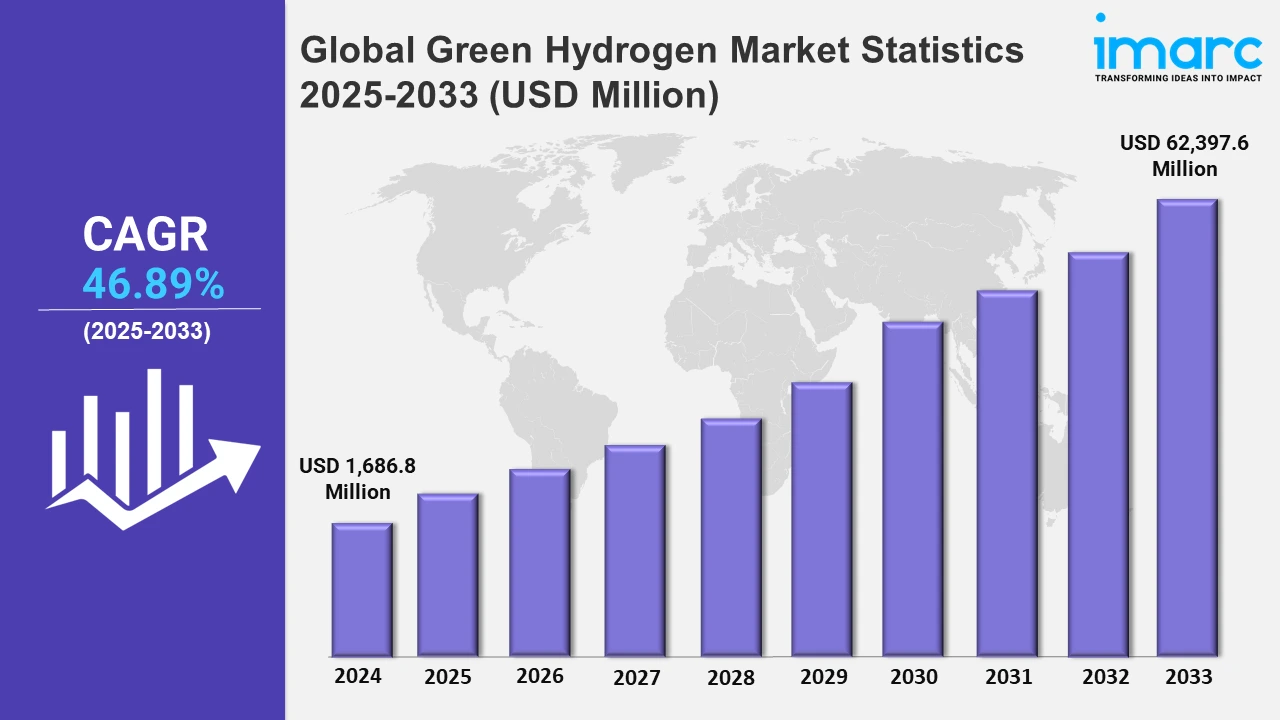
Task: Click the 'Transforming Ideas Into Impact' tagline
Action: click(1177, 77)
